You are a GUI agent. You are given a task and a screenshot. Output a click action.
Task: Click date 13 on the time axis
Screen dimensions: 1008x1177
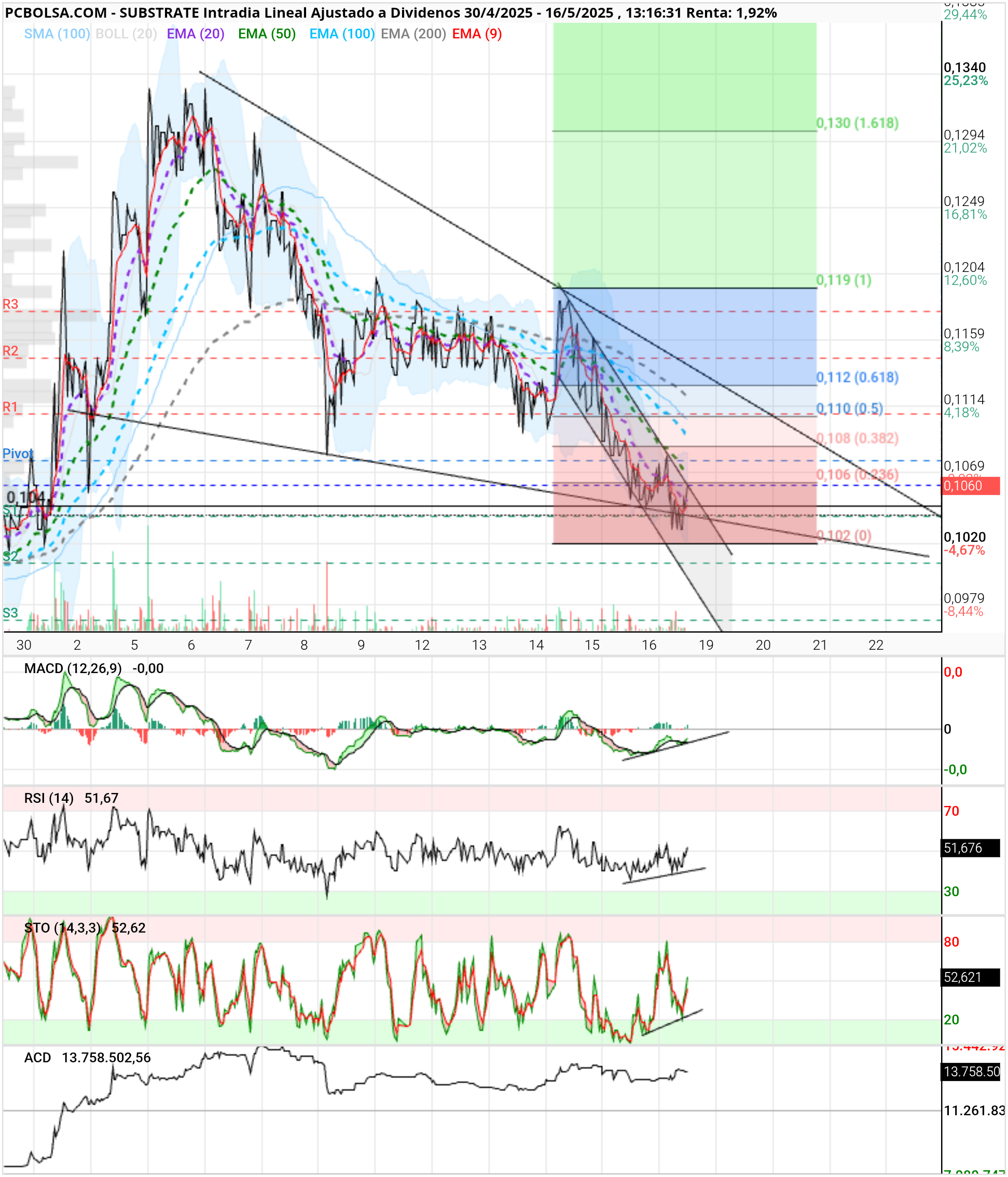[479, 645]
